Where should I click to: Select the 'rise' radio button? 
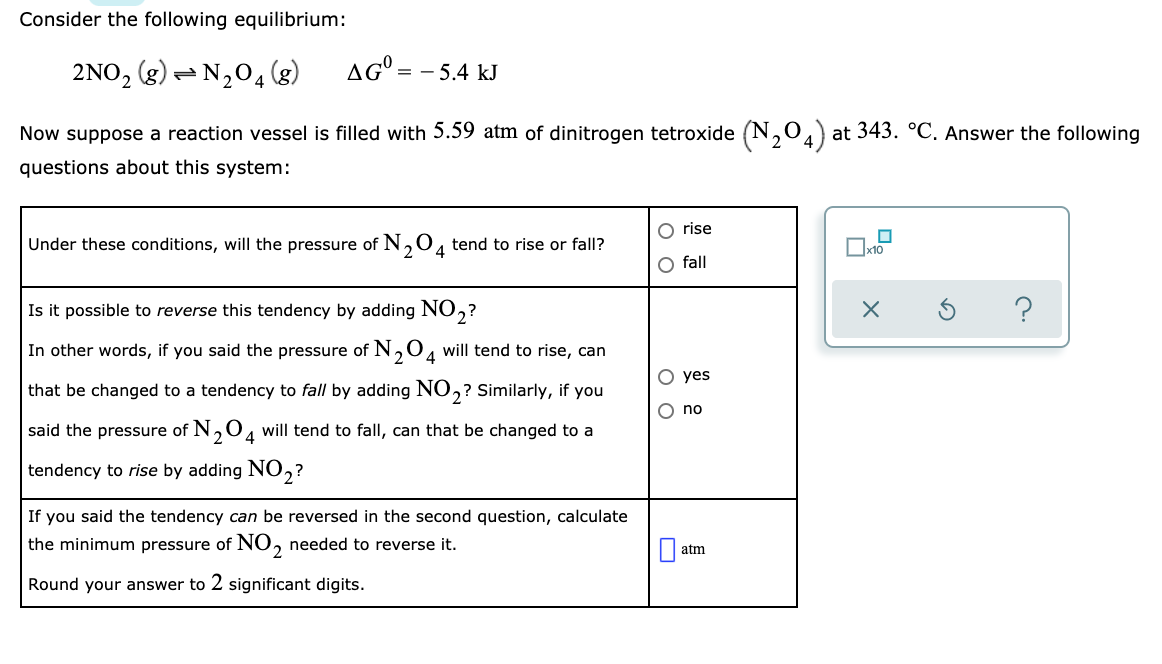coord(666,228)
